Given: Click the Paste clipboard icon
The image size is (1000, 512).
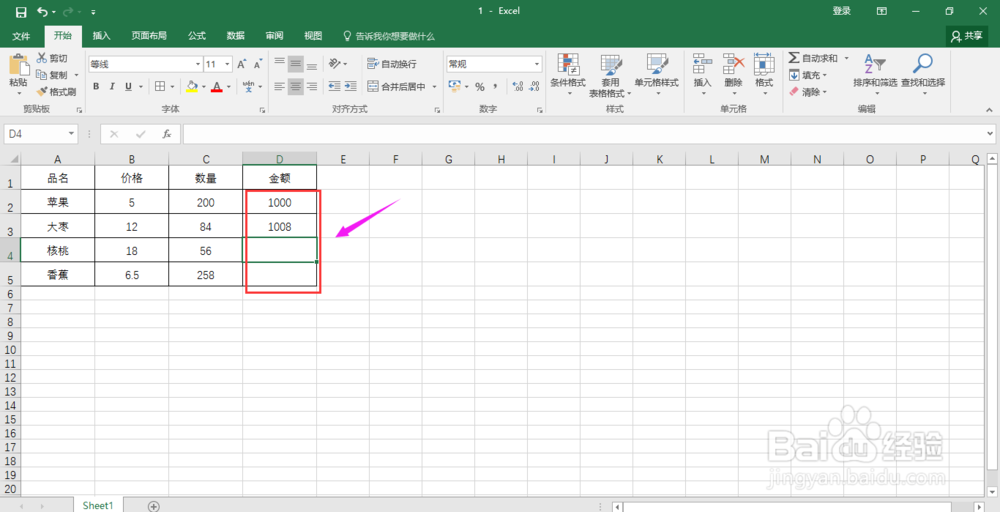Looking at the screenshot, I should (x=18, y=65).
